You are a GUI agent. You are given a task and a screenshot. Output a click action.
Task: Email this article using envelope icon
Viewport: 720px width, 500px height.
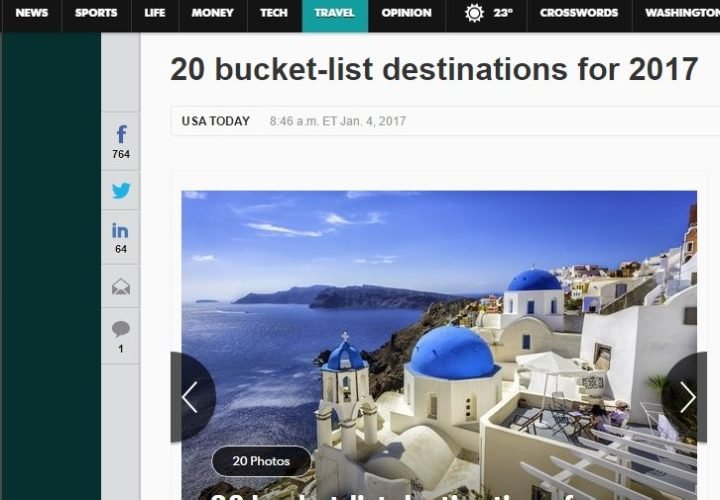pyautogui.click(x=121, y=287)
